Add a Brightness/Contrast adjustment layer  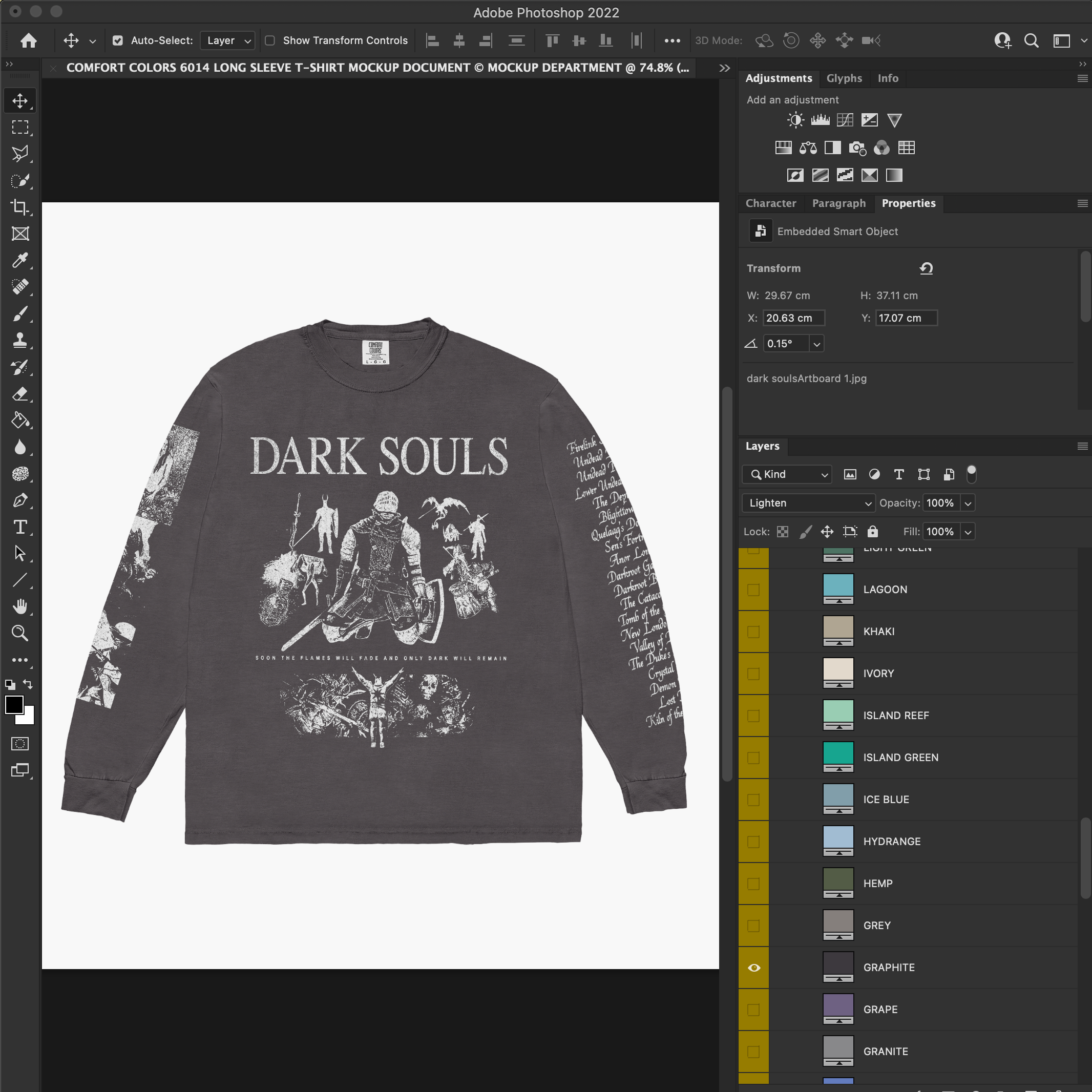(795, 120)
